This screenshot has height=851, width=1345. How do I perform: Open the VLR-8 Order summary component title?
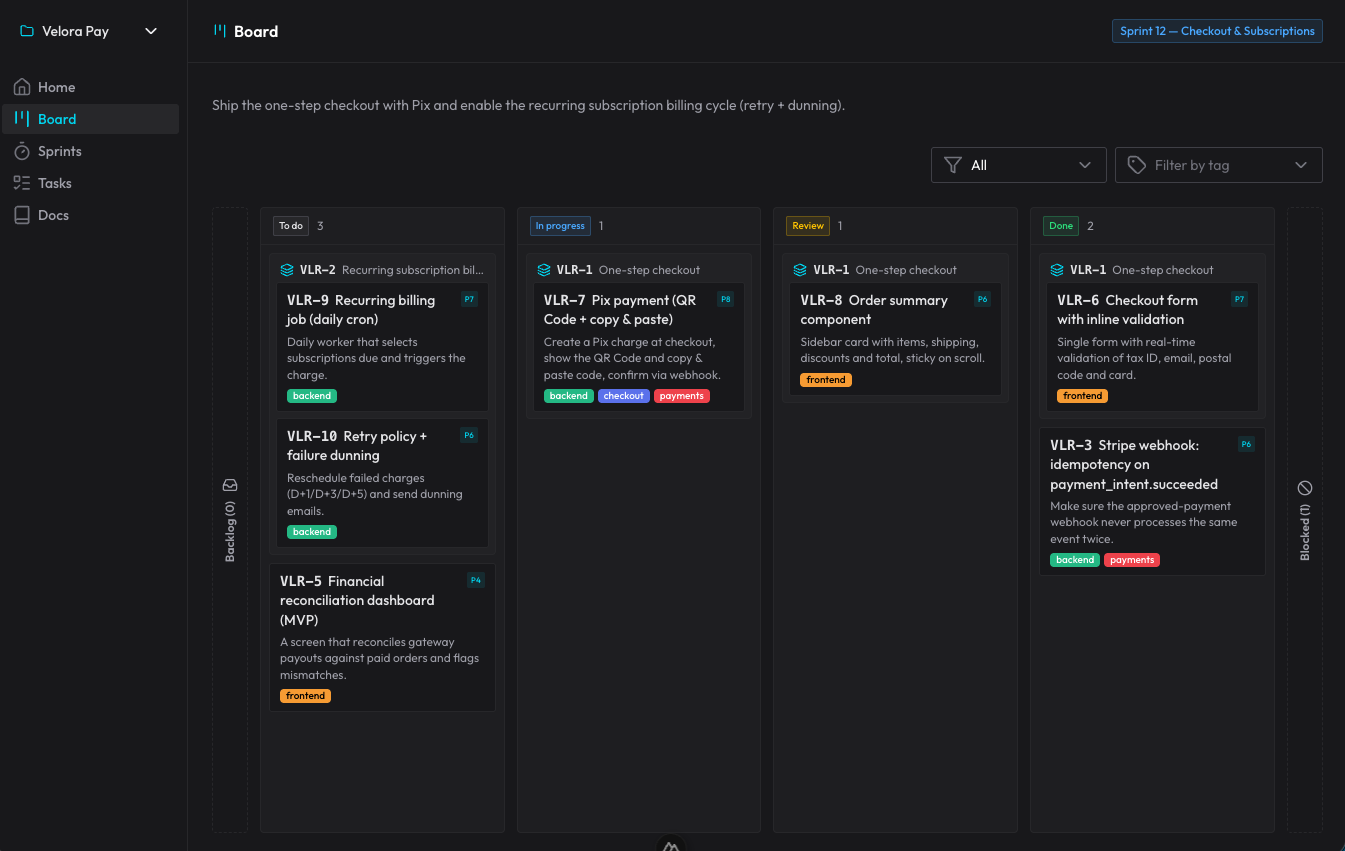point(874,309)
